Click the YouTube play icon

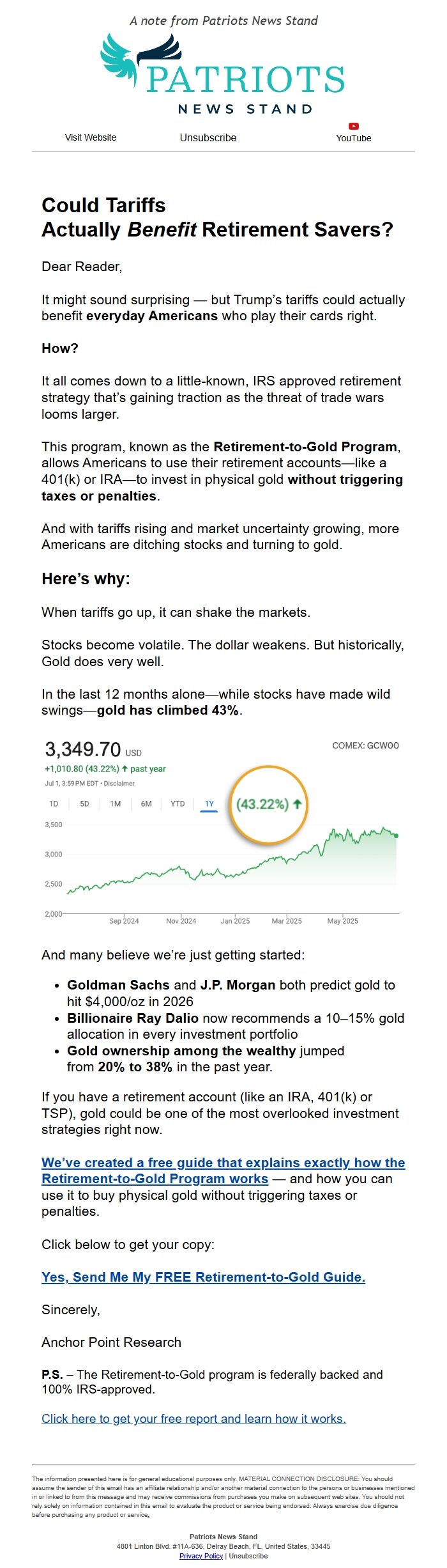point(354,126)
